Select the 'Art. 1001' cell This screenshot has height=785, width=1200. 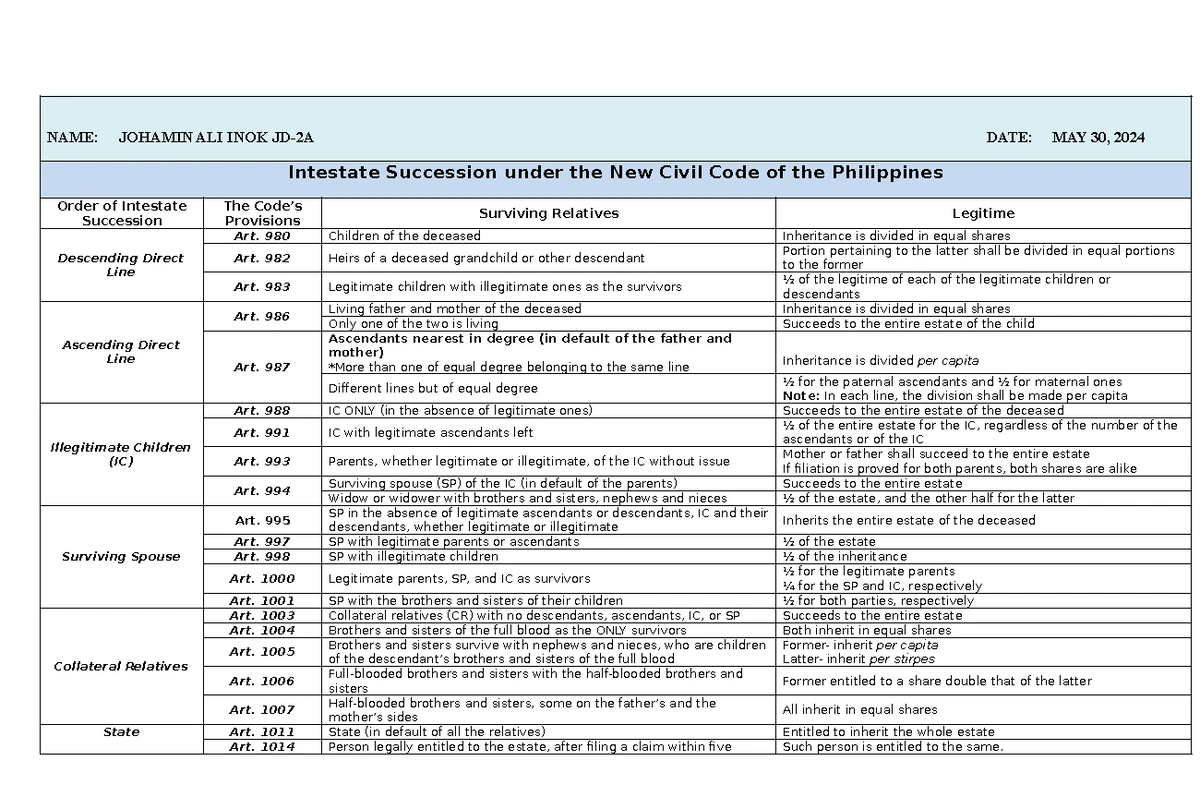tap(263, 601)
